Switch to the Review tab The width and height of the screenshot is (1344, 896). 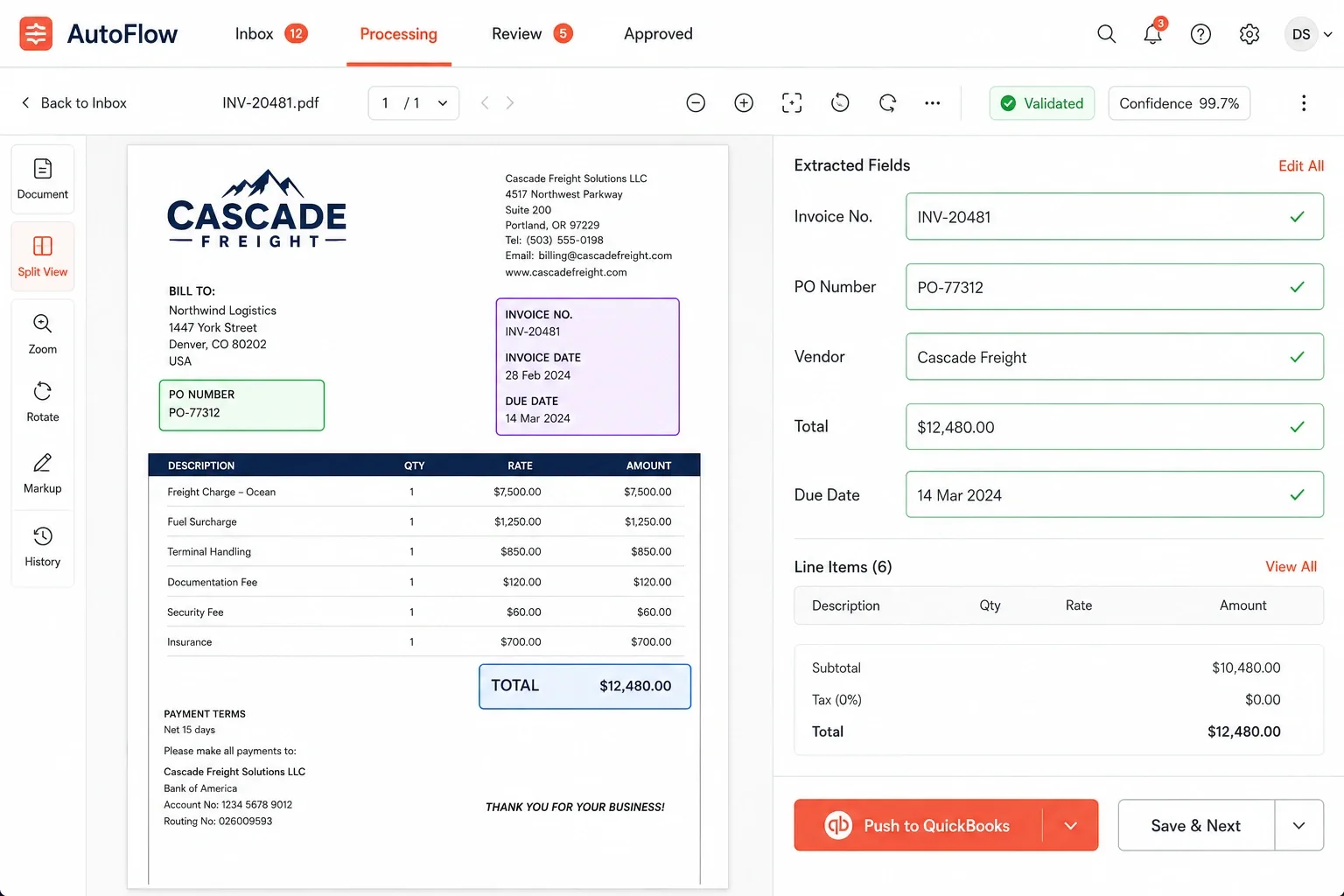pos(532,34)
